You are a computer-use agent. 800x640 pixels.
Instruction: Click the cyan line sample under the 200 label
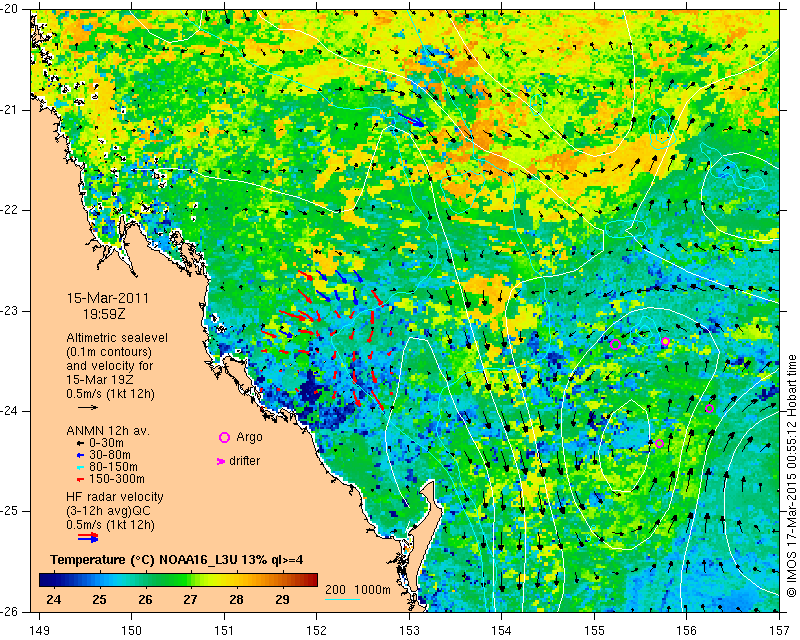pos(342,599)
